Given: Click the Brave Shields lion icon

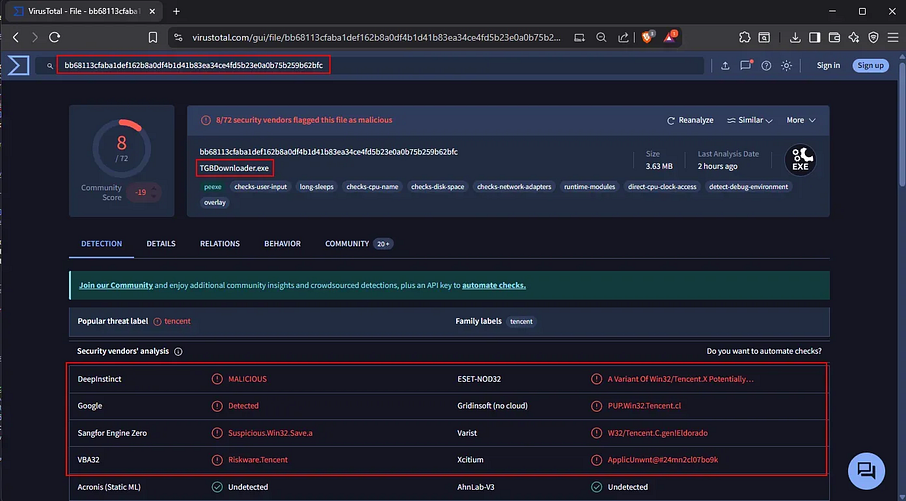Looking at the screenshot, I should coord(647,38).
